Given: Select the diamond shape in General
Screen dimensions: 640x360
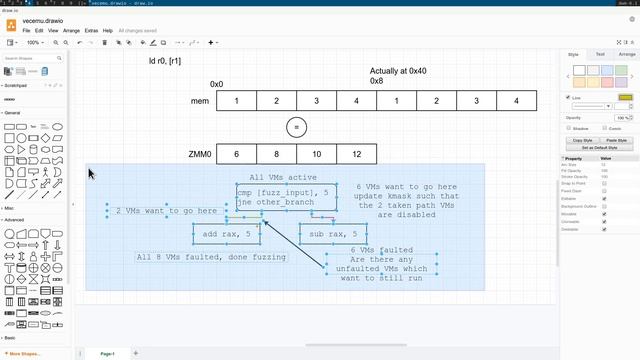Looking at the screenshot, I should click(x=45, y=138).
